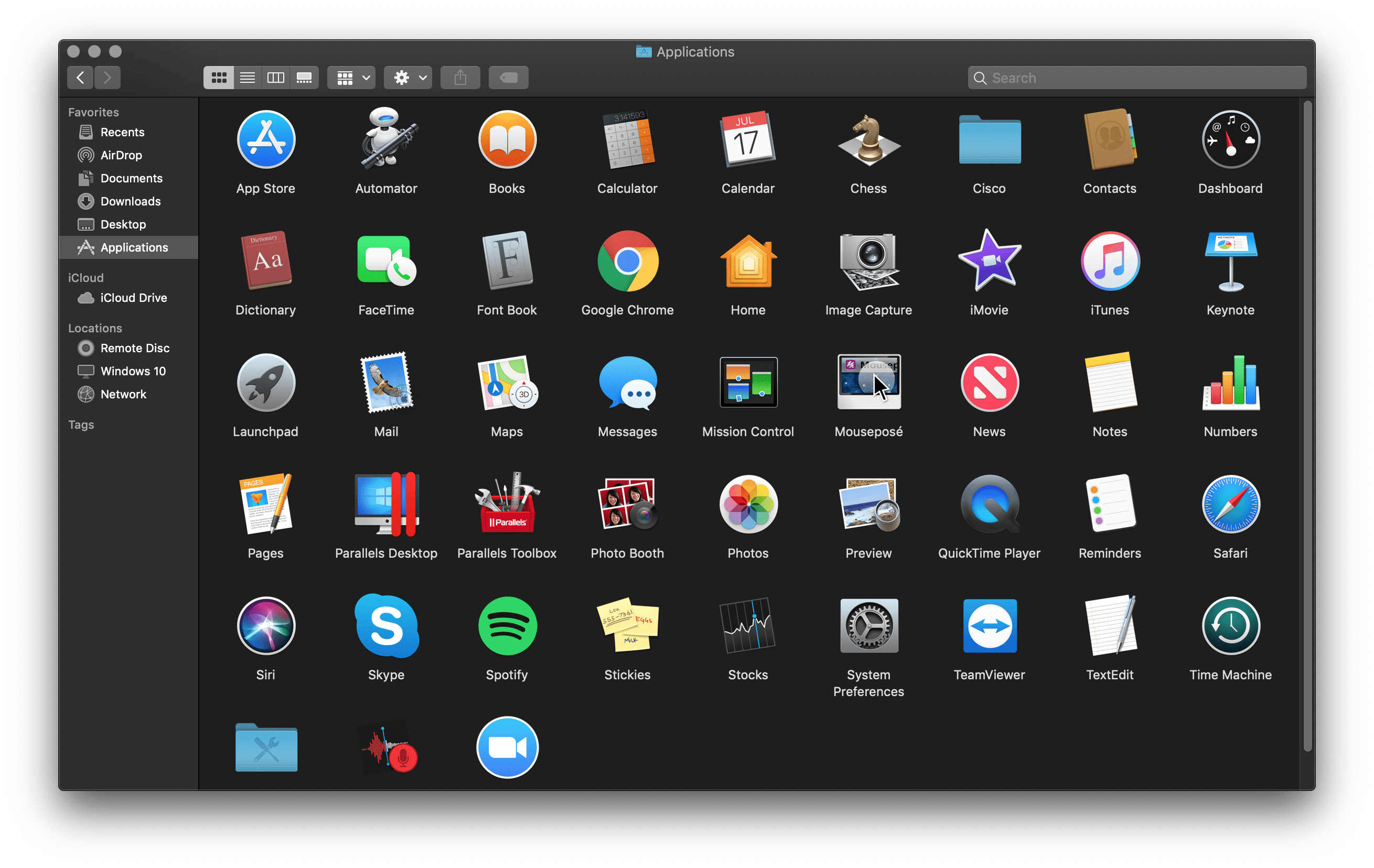Viewport: 1374px width, 868px height.
Task: Click inside the Search field
Action: coord(1135,77)
